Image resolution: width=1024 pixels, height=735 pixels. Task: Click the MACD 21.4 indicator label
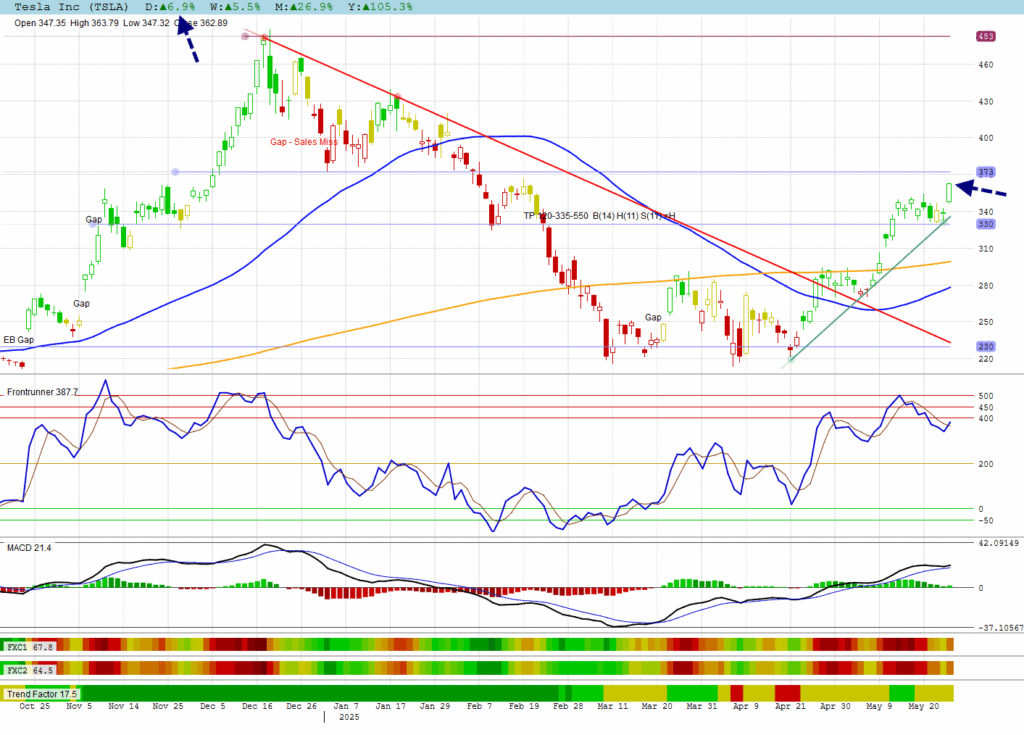tap(29, 547)
